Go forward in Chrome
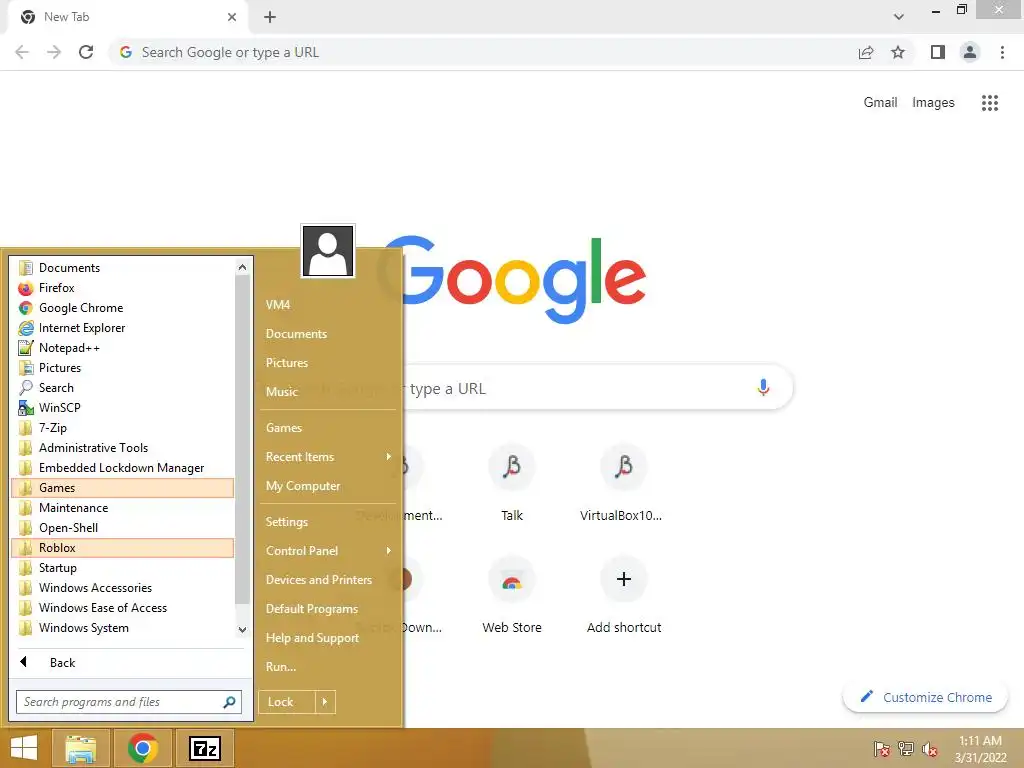1024x768 pixels. [54, 52]
